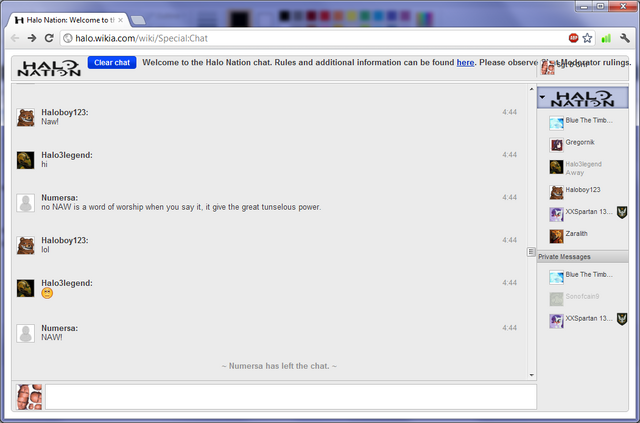The width and height of the screenshot is (640, 423).
Task: Click moderator badge beside XXSpartan in Private Messages
Action: click(x=622, y=319)
